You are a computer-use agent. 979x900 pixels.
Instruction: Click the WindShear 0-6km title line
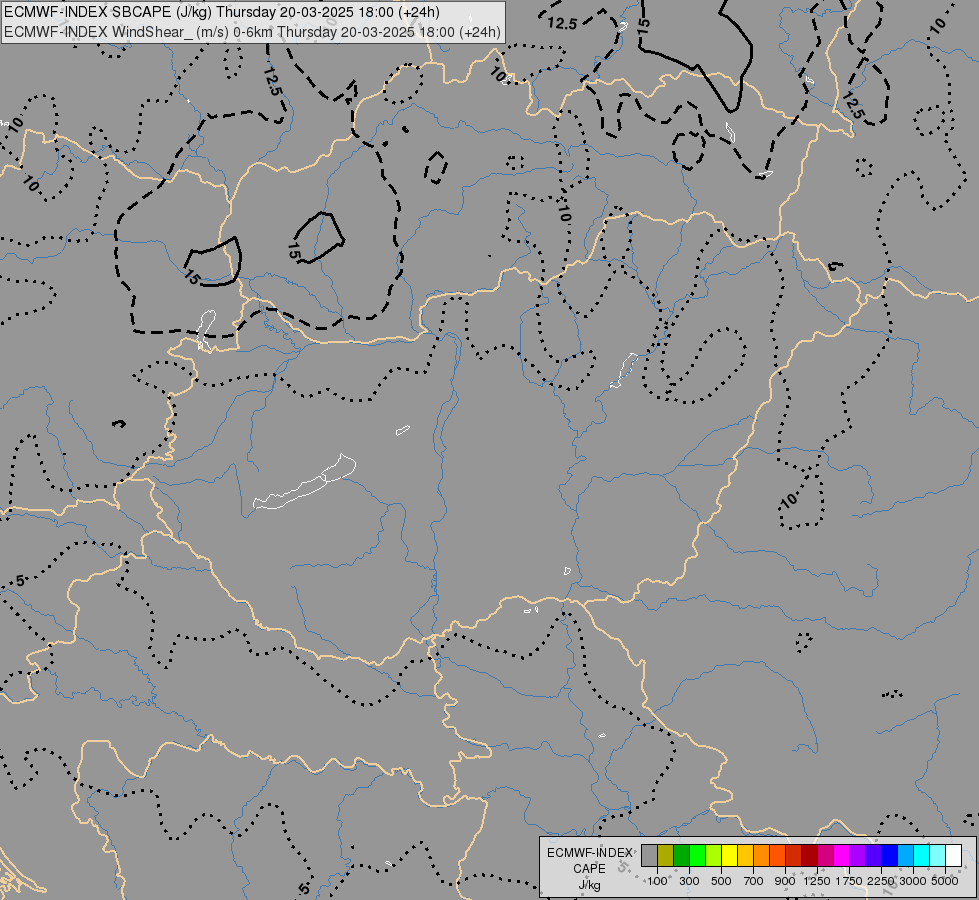point(252,32)
